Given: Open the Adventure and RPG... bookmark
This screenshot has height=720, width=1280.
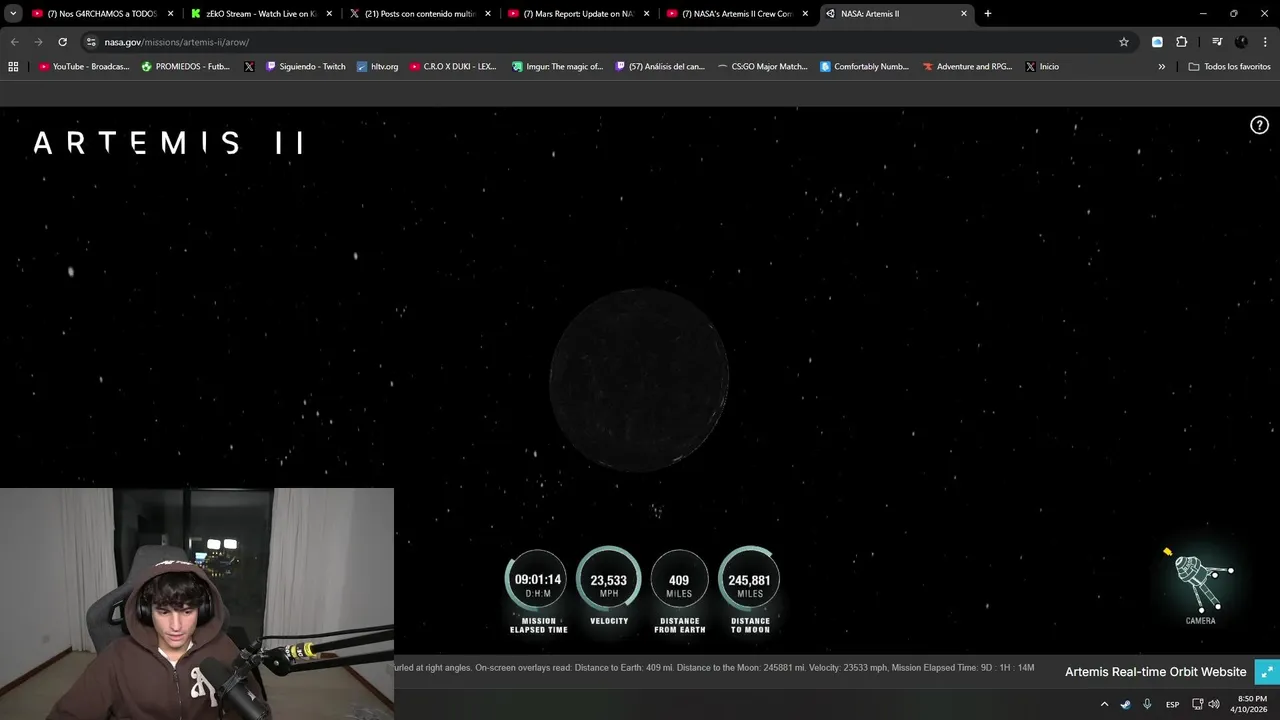Looking at the screenshot, I should pos(968,67).
